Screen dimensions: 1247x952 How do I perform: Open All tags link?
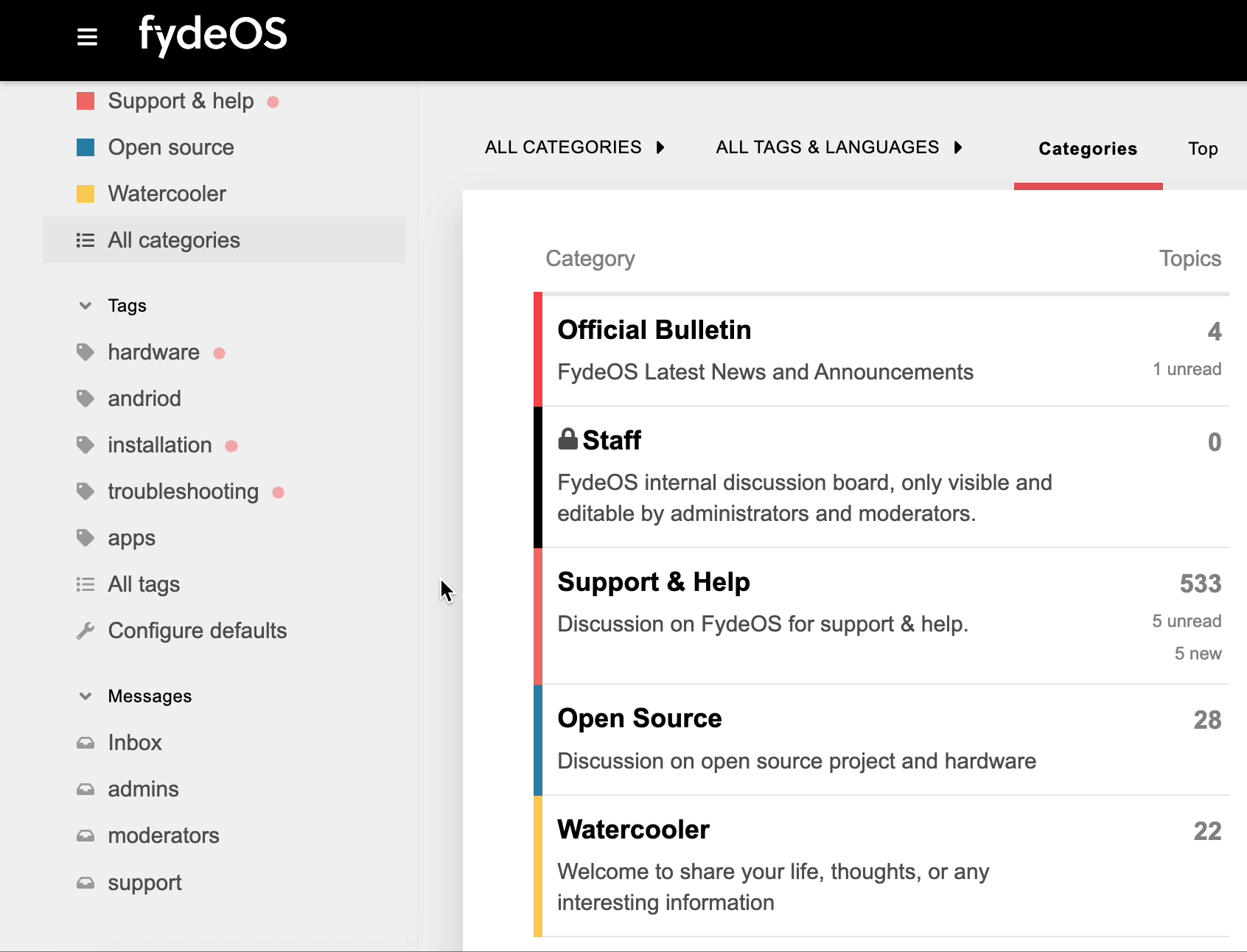pyautogui.click(x=144, y=584)
